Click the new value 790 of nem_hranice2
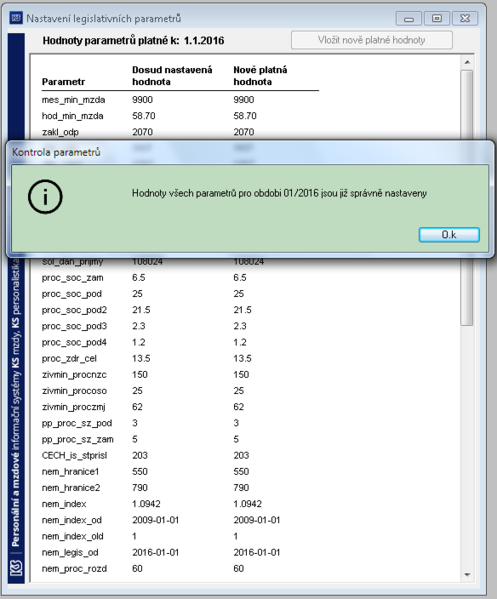 241,488
